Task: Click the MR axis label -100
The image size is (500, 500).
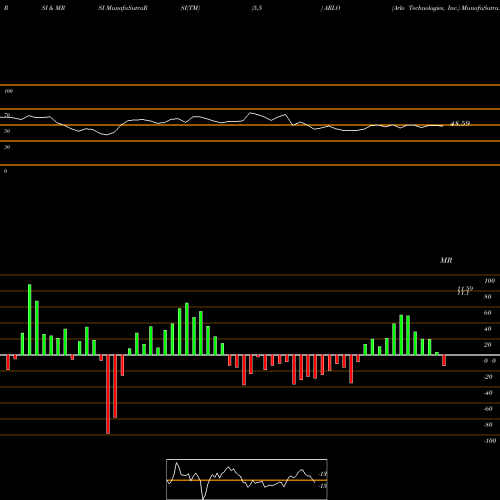Action: click(490, 441)
